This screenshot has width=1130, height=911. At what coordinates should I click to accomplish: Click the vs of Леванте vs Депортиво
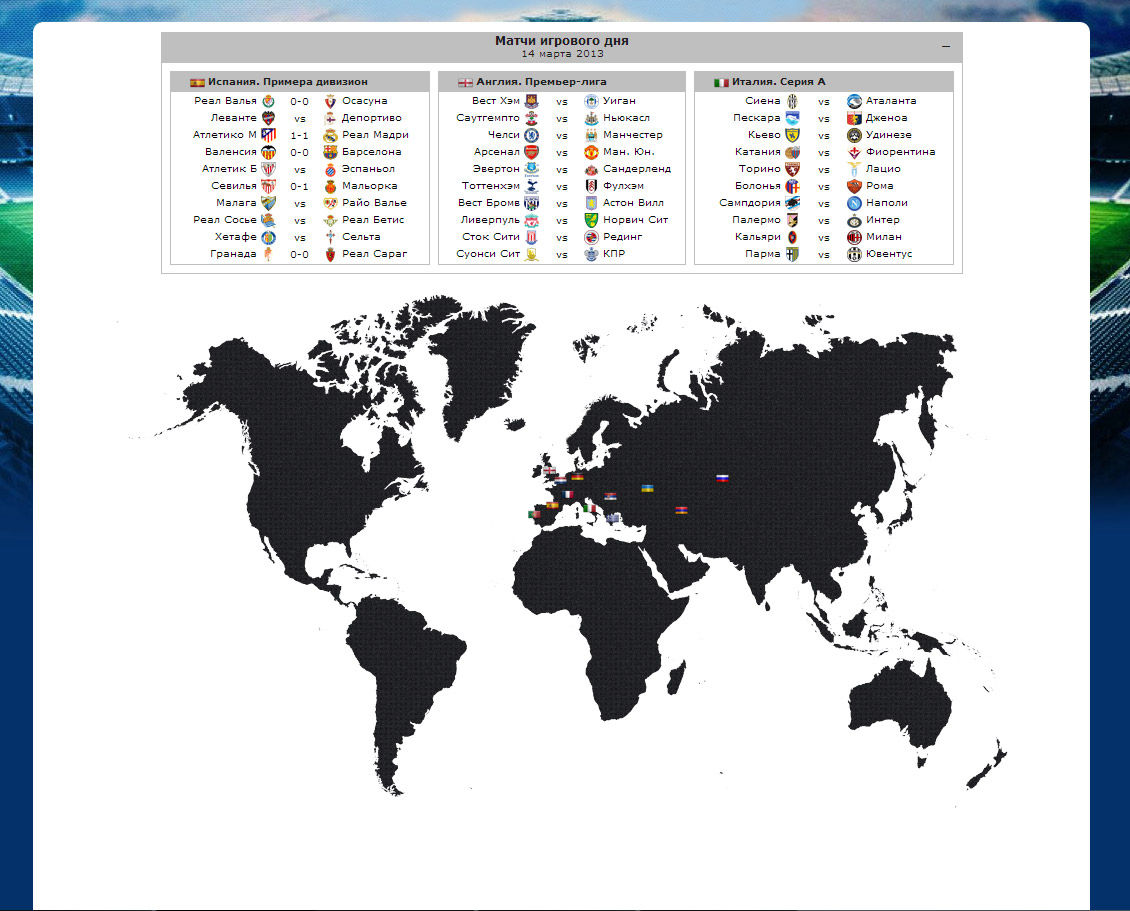(x=300, y=119)
